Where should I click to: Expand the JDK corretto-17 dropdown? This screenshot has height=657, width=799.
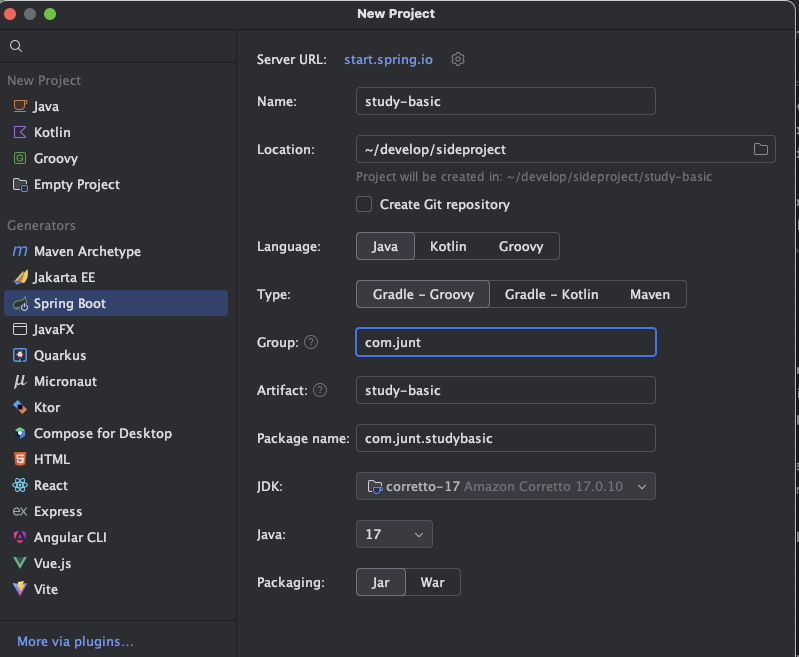(x=505, y=486)
